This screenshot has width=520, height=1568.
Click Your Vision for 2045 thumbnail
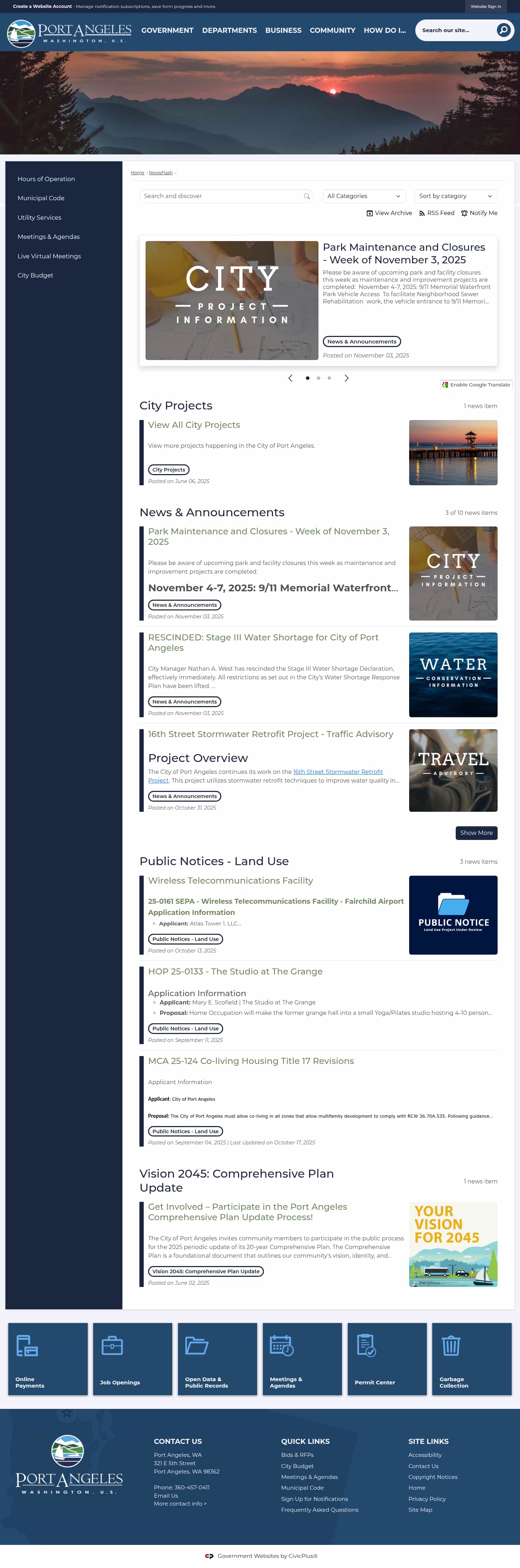point(453,1245)
